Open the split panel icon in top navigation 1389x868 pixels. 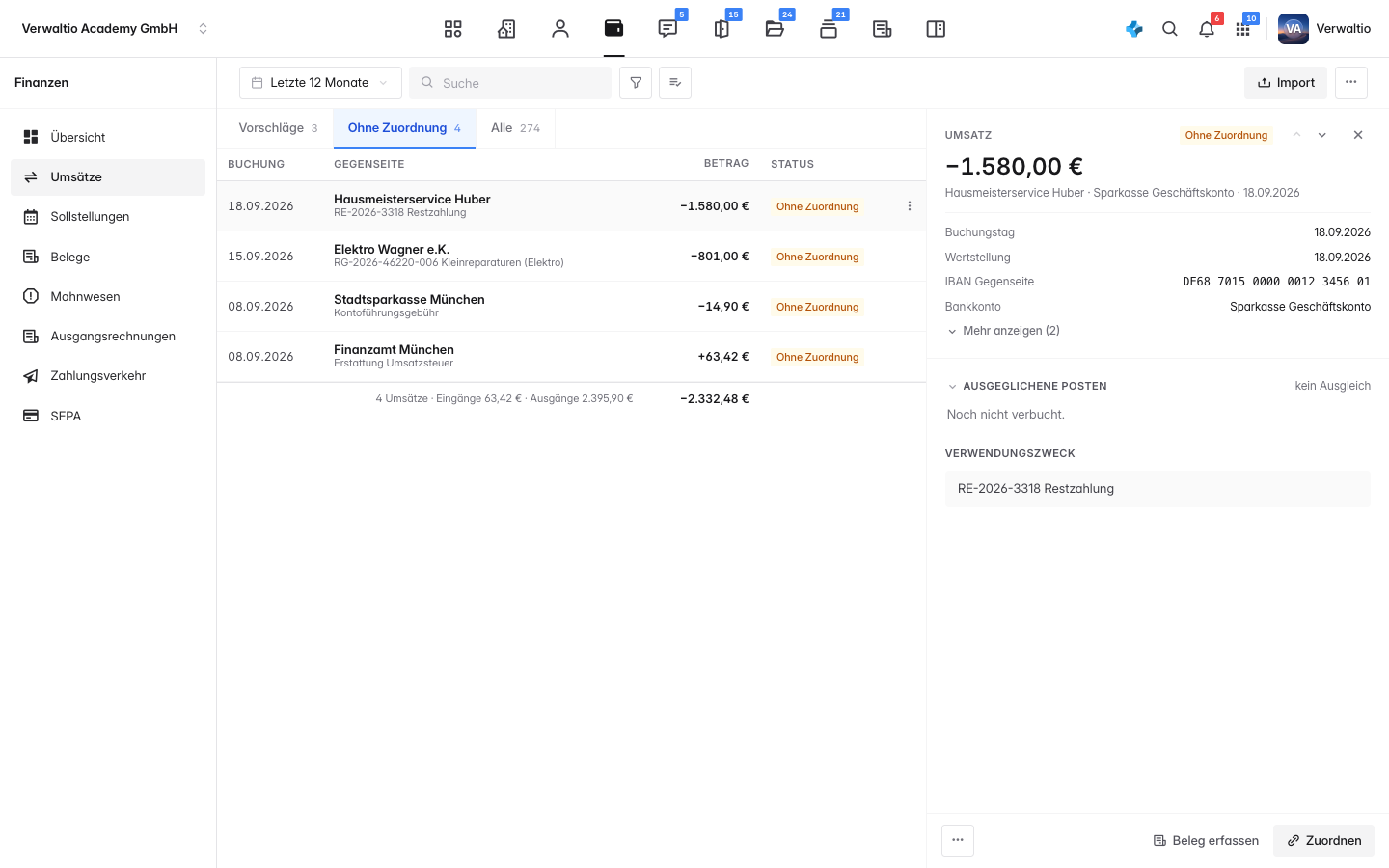pos(936,29)
